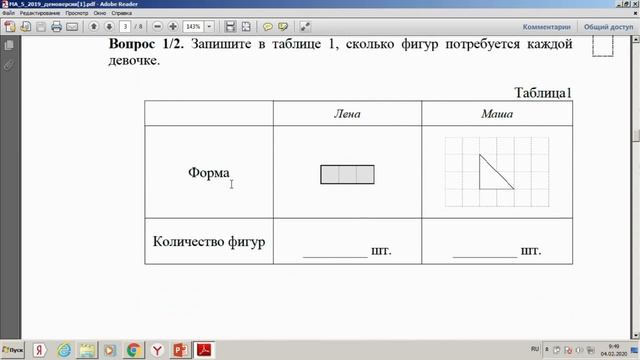Click the vertical scrollbar thumb
640x360 pixels.
point(636,136)
